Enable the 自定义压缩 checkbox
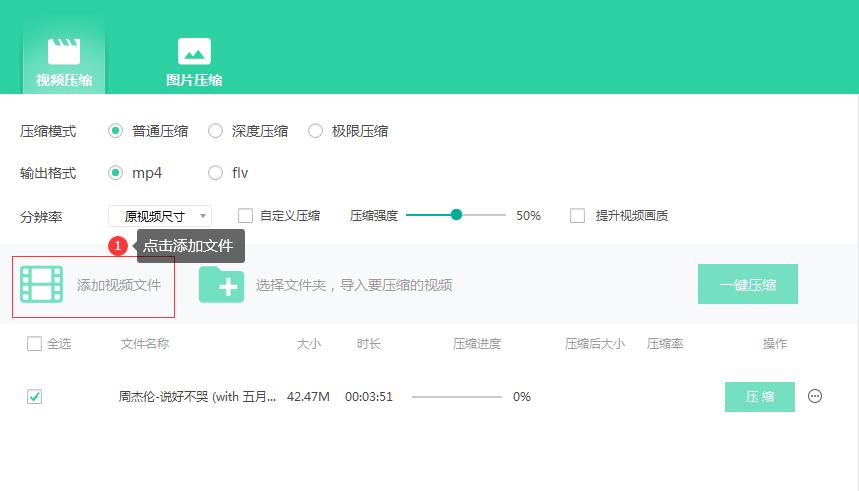 point(245,215)
